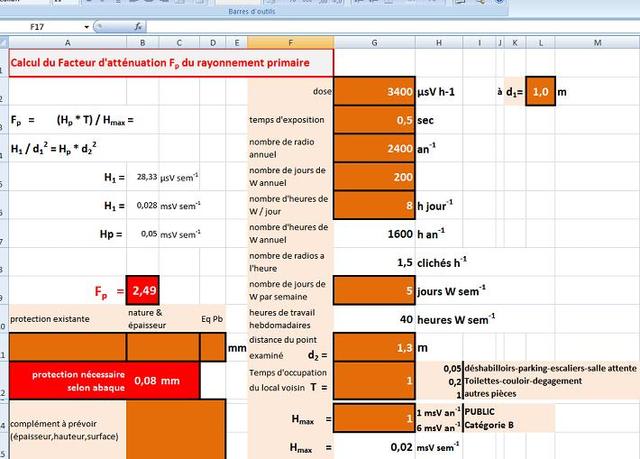Select the dose cell showing 3400
This screenshot has width=640, height=459.
click(374, 91)
